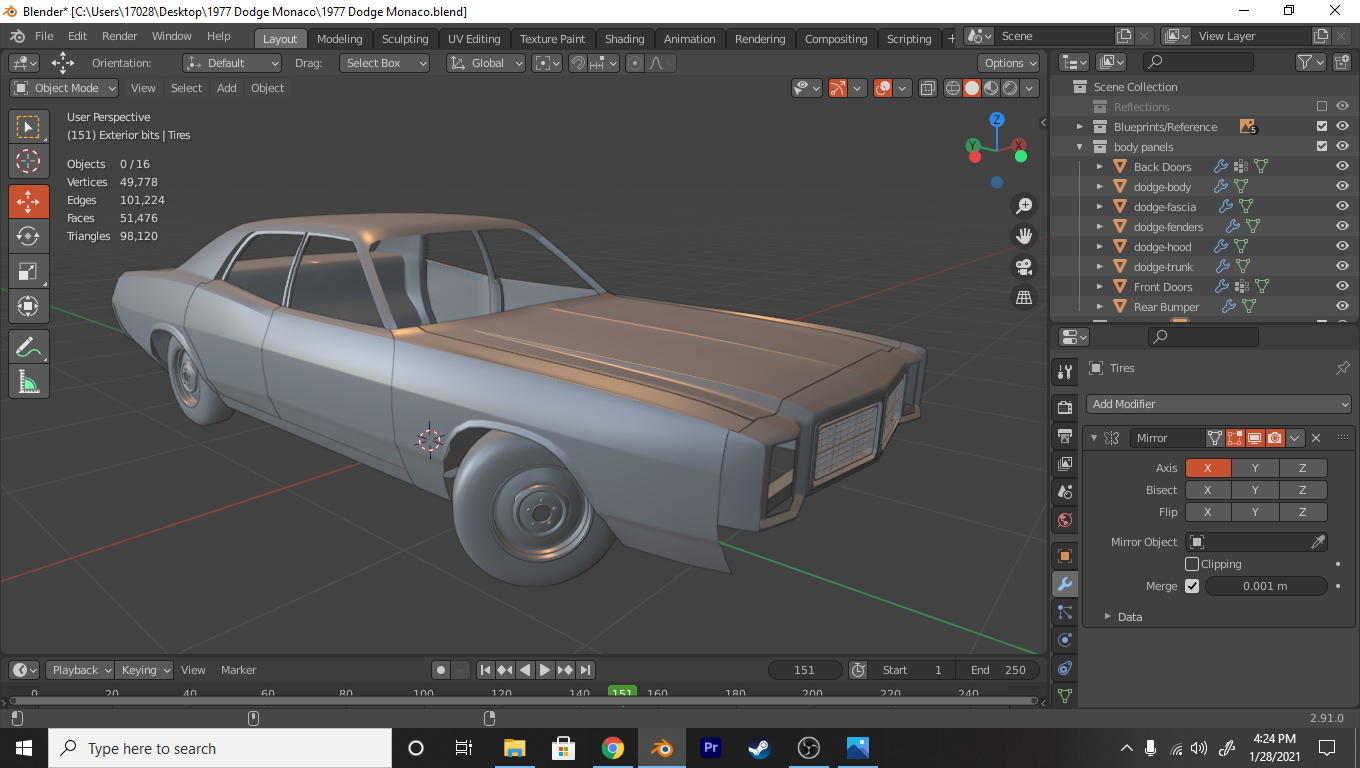Uncheck the Blueprints/Reference collection checkbox
Screen dimensions: 1360x768
(x=1322, y=126)
